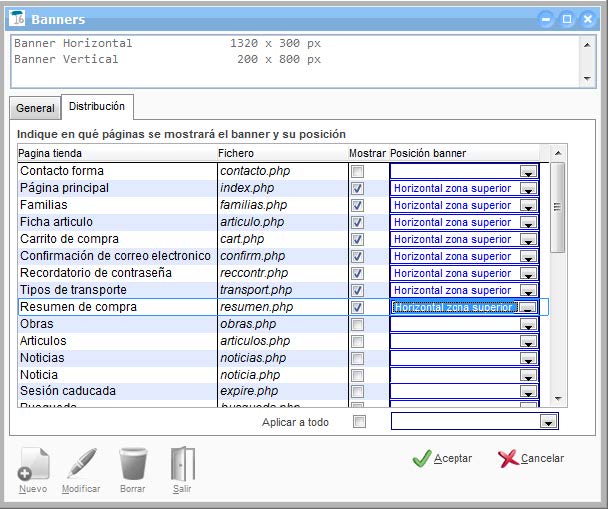Open position dropdown for Articulos
The height and width of the screenshot is (509, 609).
pyautogui.click(x=528, y=342)
